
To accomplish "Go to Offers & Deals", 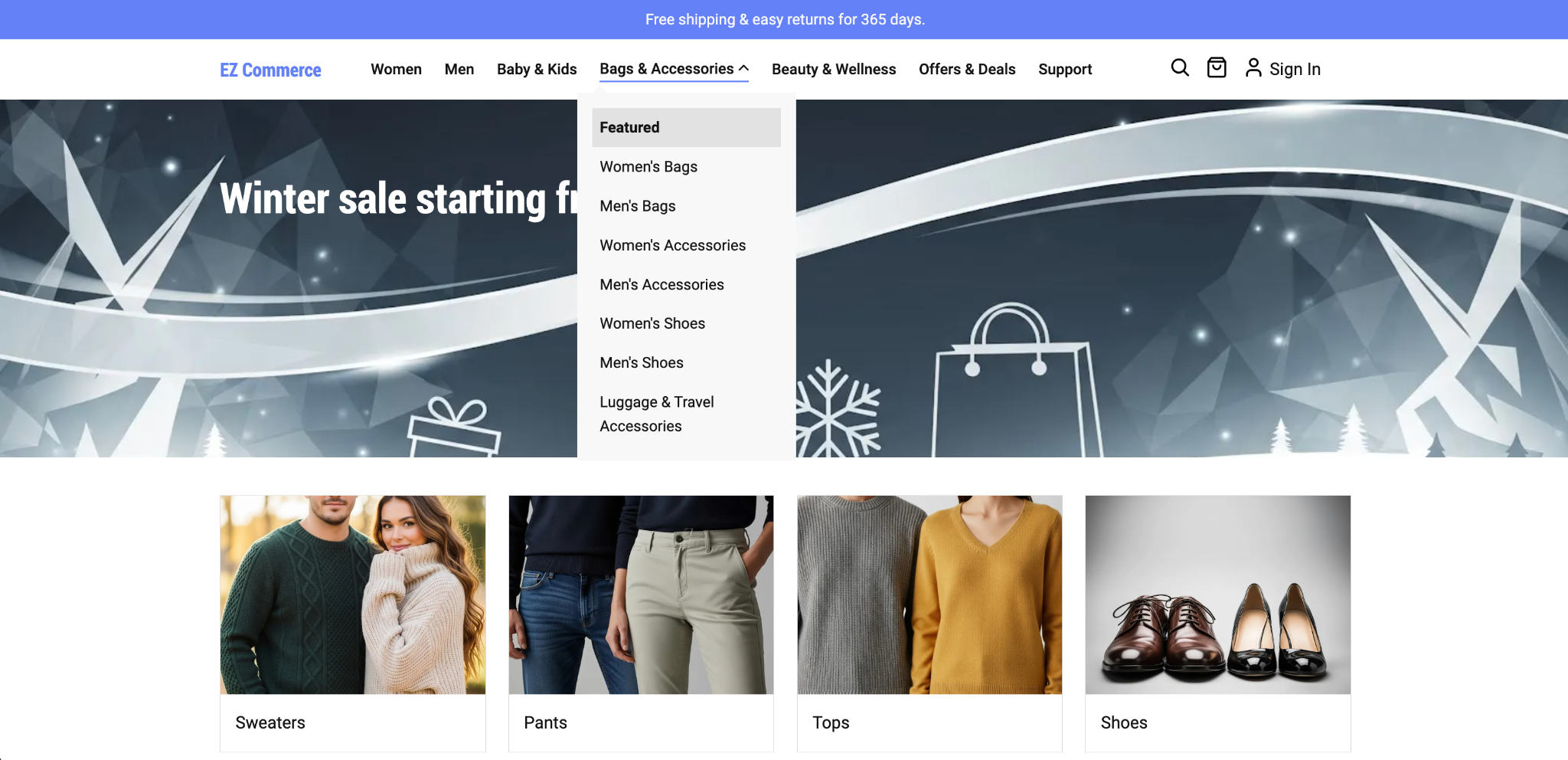I will pos(967,69).
